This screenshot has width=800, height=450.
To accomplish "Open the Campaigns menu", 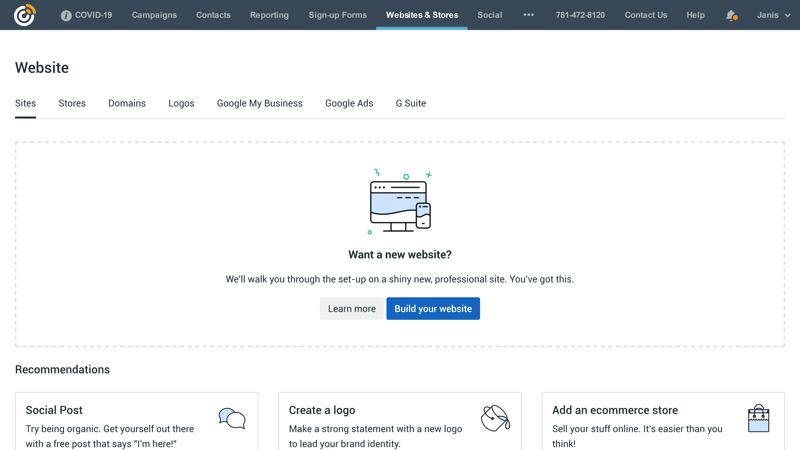I will click(154, 15).
